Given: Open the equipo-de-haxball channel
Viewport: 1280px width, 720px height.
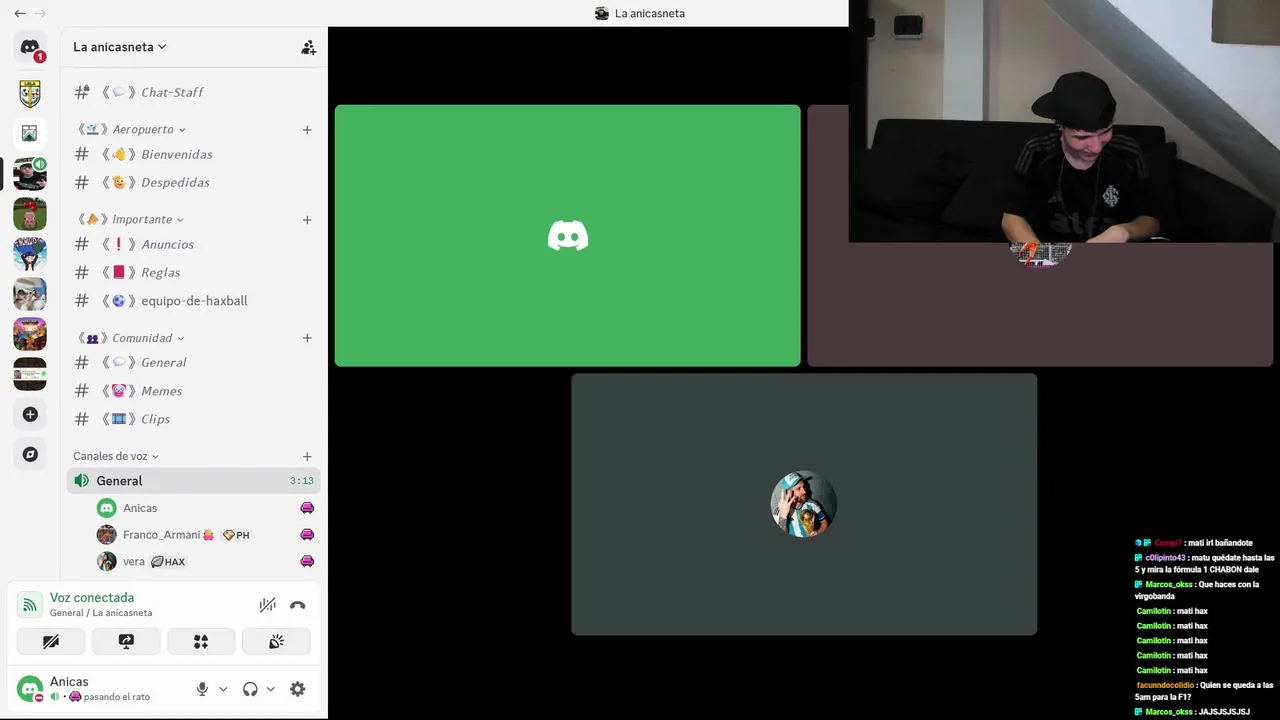Looking at the screenshot, I should 194,300.
